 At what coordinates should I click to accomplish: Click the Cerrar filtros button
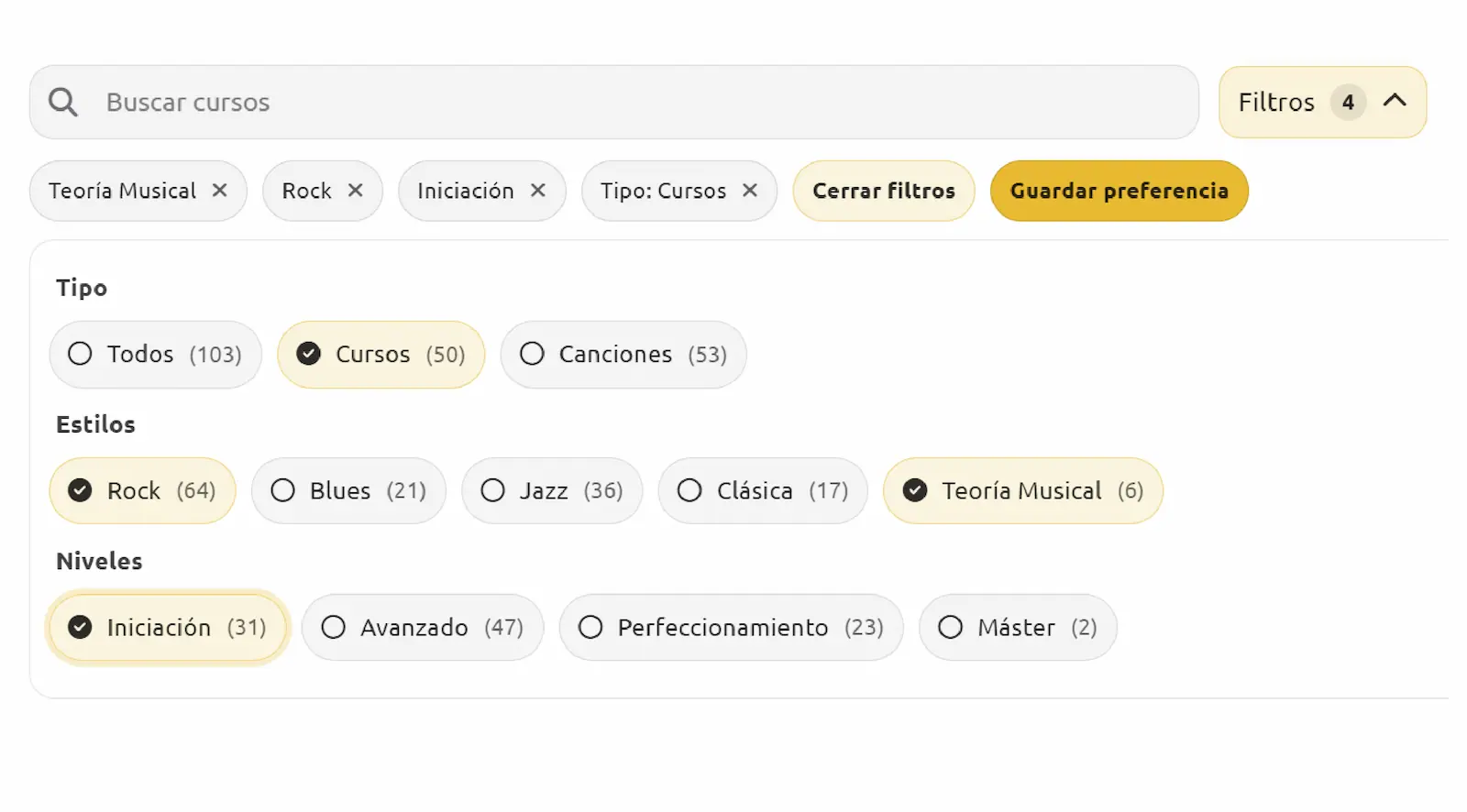click(x=883, y=191)
